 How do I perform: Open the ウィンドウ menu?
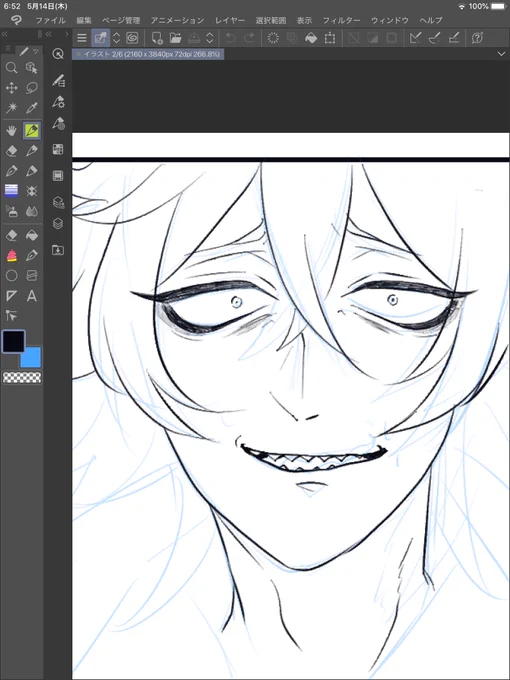coord(390,20)
